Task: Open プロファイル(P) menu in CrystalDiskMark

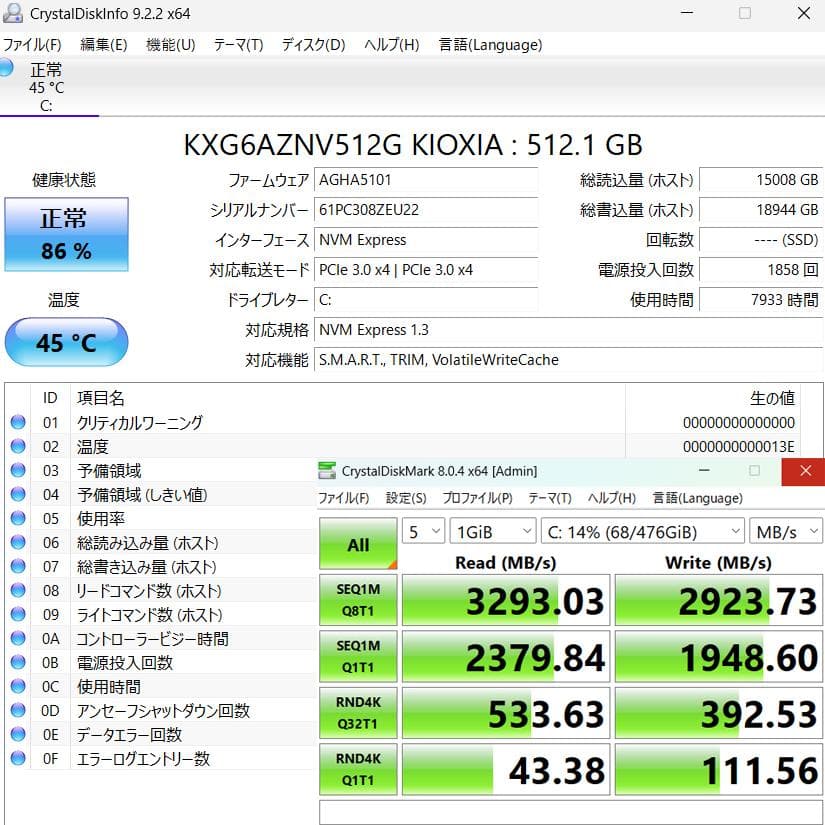Action: coord(477,498)
